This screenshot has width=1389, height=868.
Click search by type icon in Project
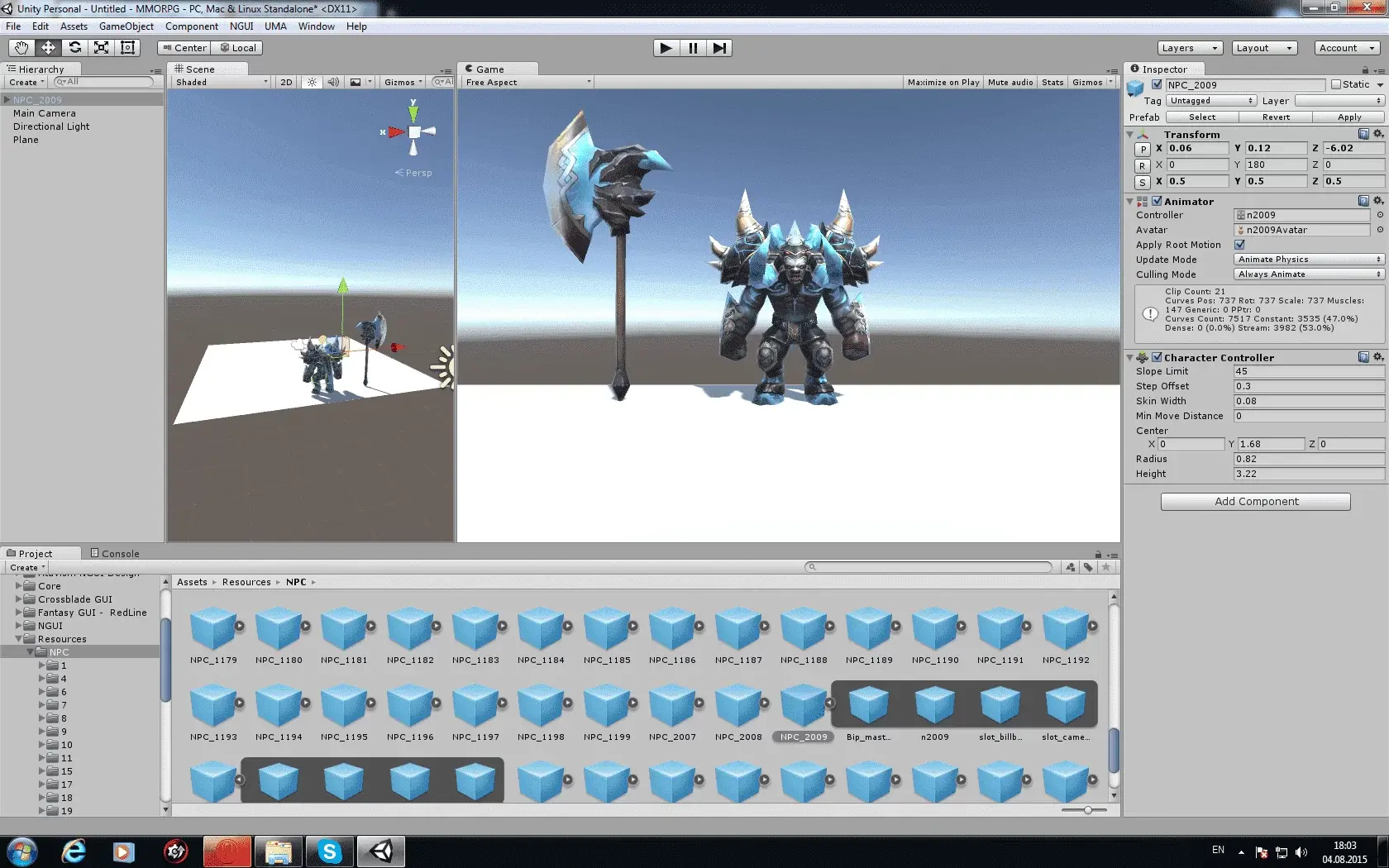1071,567
